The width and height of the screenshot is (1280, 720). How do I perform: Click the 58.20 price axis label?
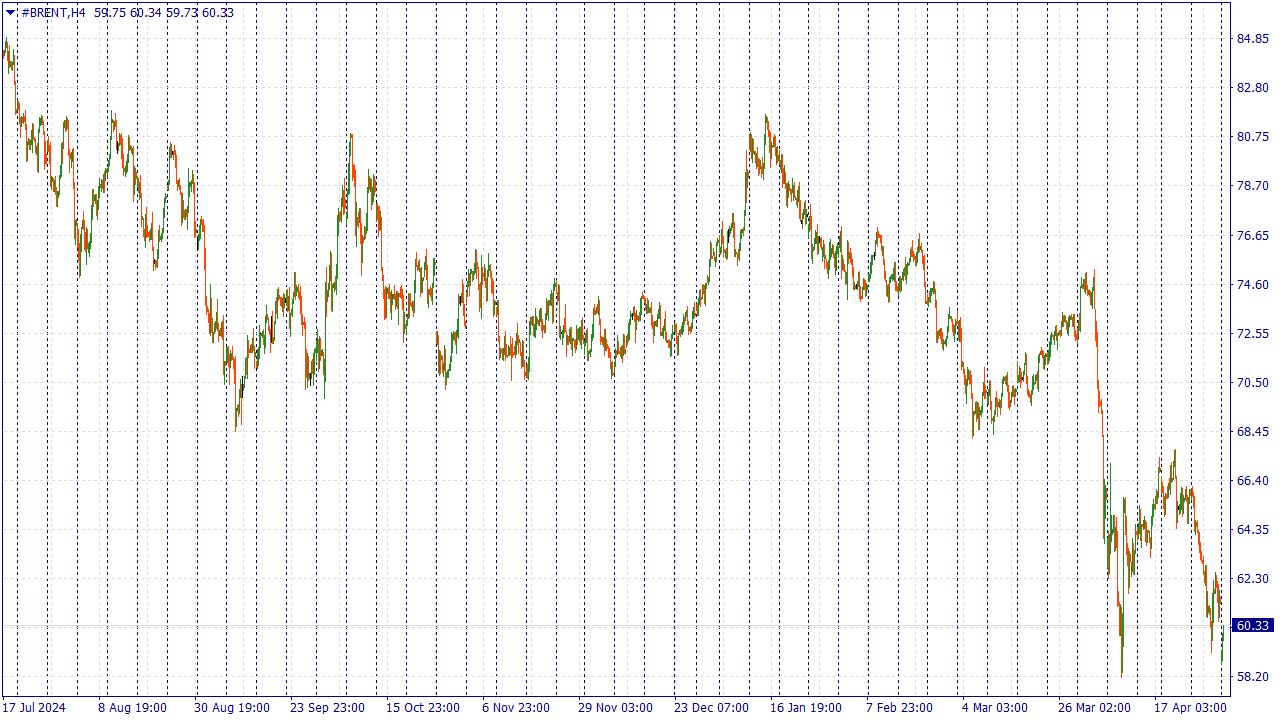1253,676
